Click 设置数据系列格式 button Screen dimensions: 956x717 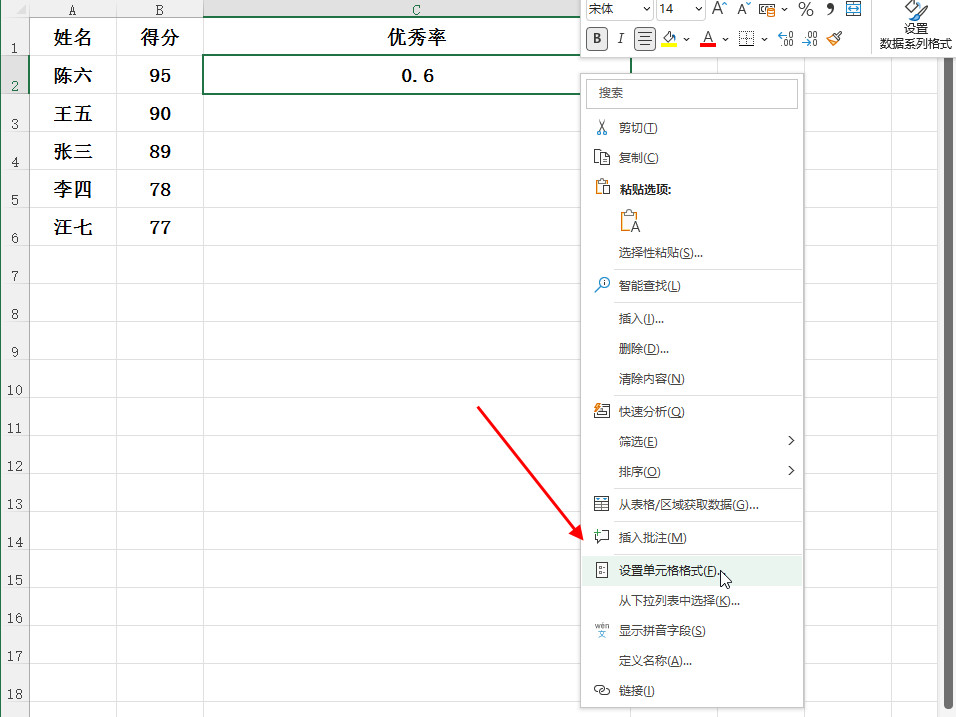pyautogui.click(x=915, y=26)
